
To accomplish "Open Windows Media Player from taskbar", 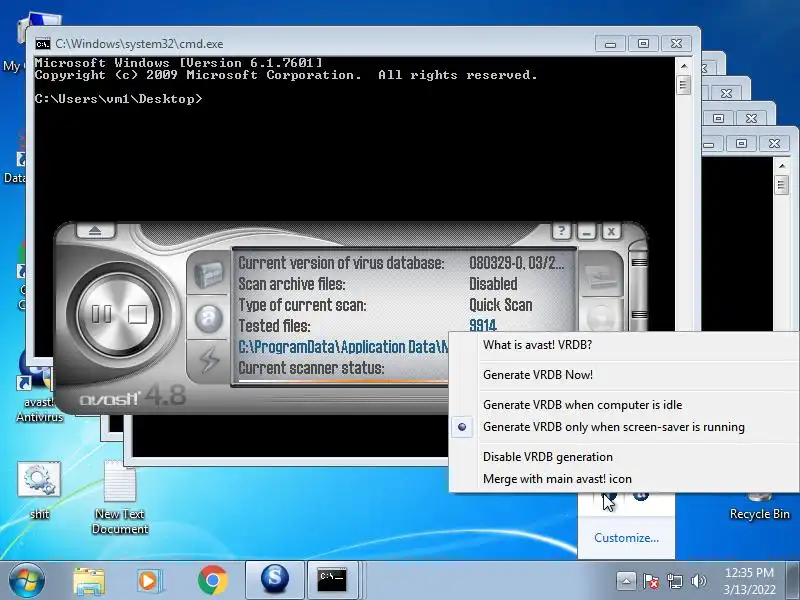I will point(150,581).
